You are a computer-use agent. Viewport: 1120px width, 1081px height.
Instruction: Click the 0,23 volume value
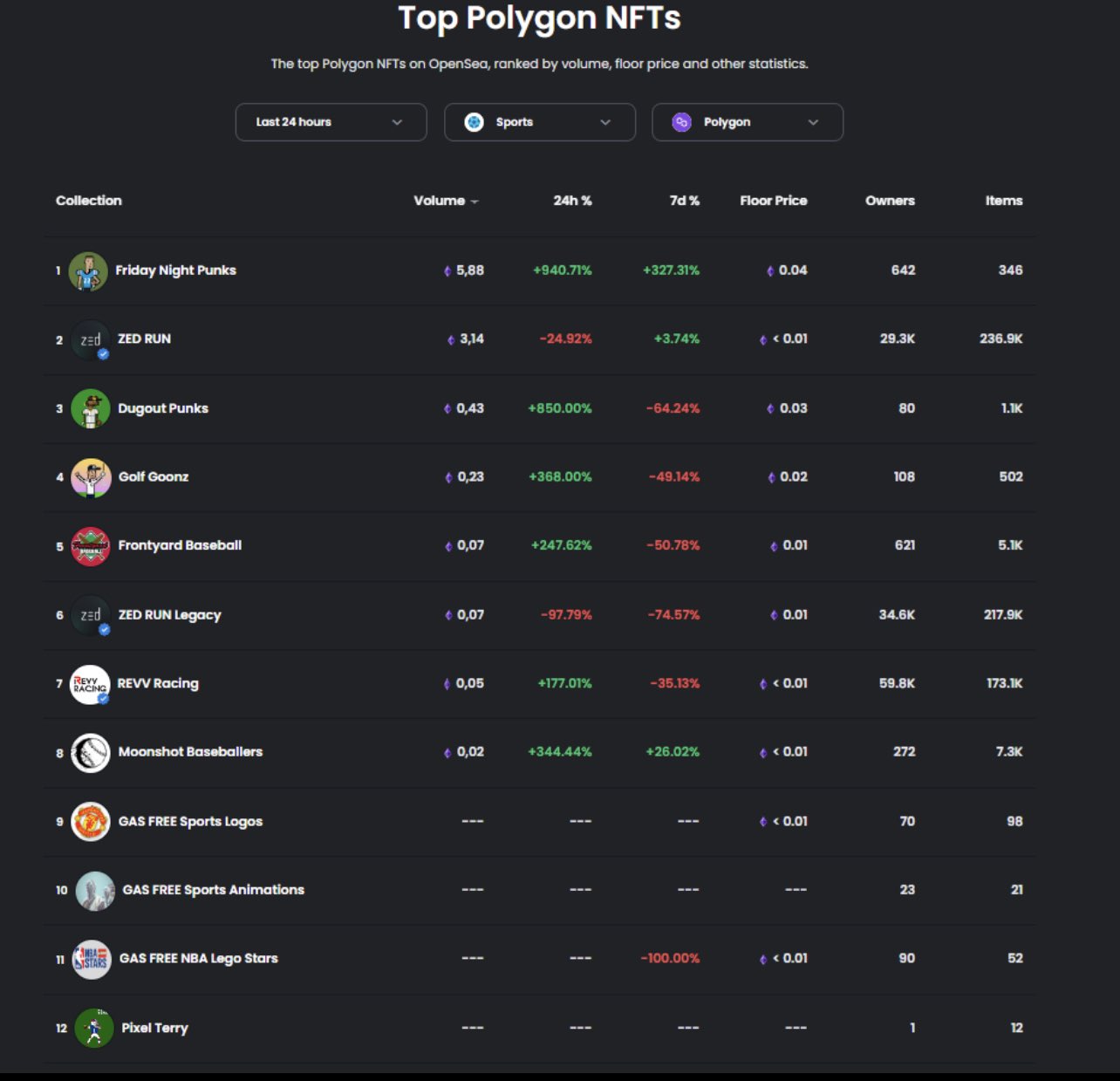tap(471, 476)
